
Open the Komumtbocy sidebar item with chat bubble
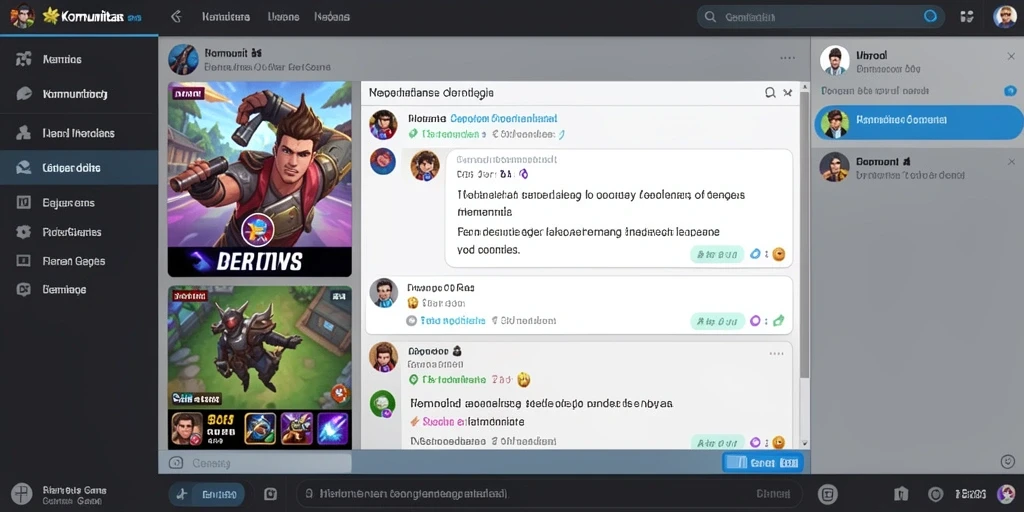pyautogui.click(x=78, y=94)
